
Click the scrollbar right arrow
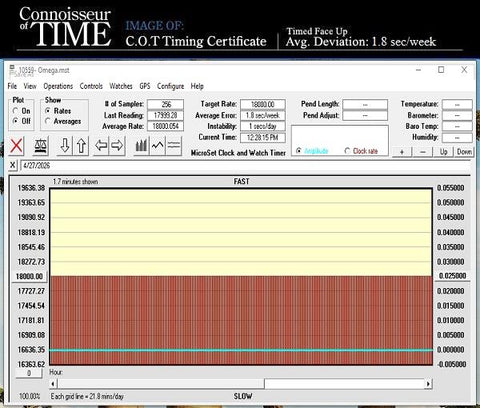tap(428, 384)
